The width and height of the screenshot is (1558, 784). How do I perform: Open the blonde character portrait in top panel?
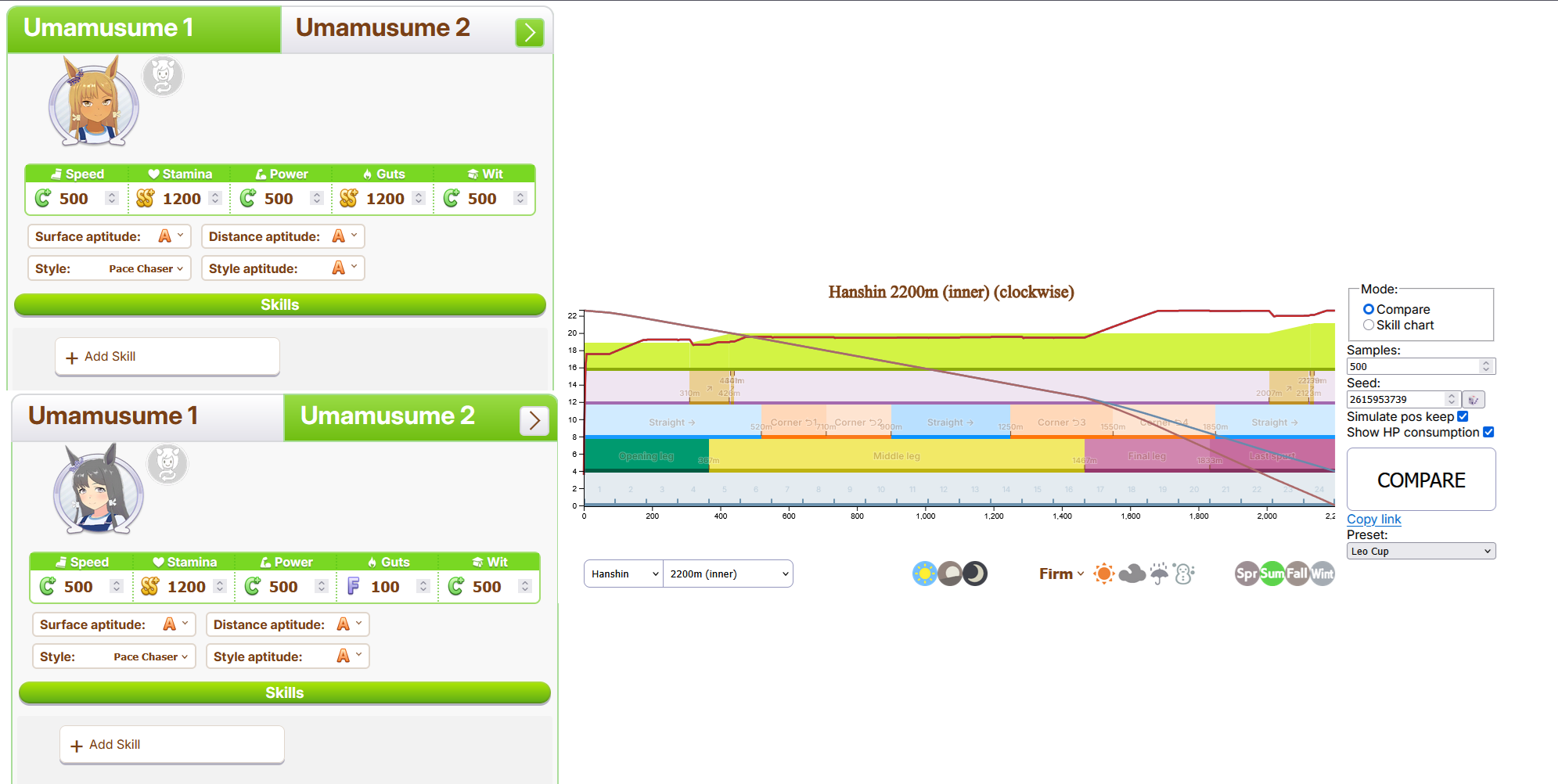pos(94,102)
